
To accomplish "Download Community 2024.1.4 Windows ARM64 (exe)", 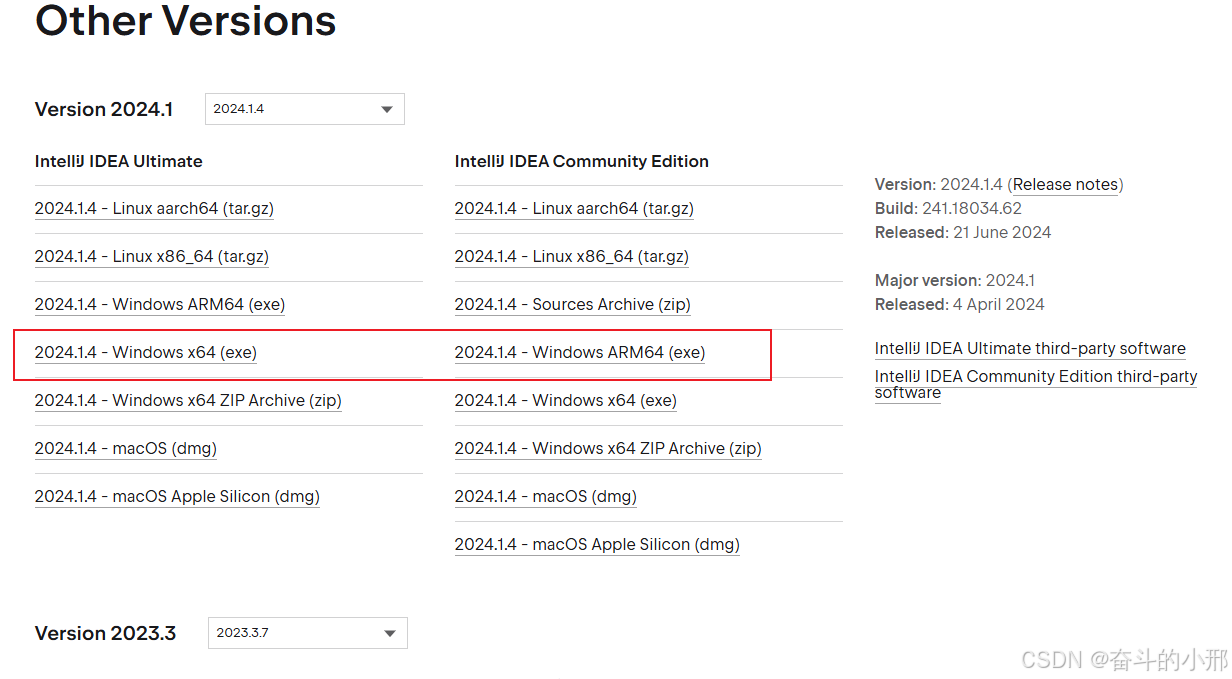I will click(580, 353).
